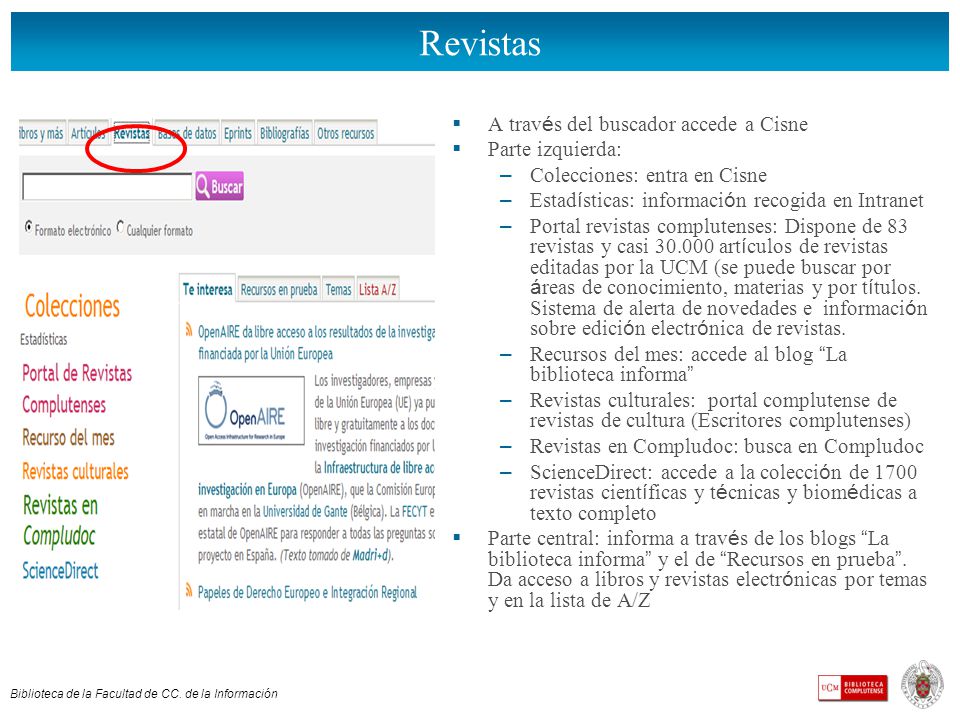The width and height of the screenshot is (960, 720).
Task: Open the Libros y más tab
Action: pyautogui.click(x=42, y=133)
